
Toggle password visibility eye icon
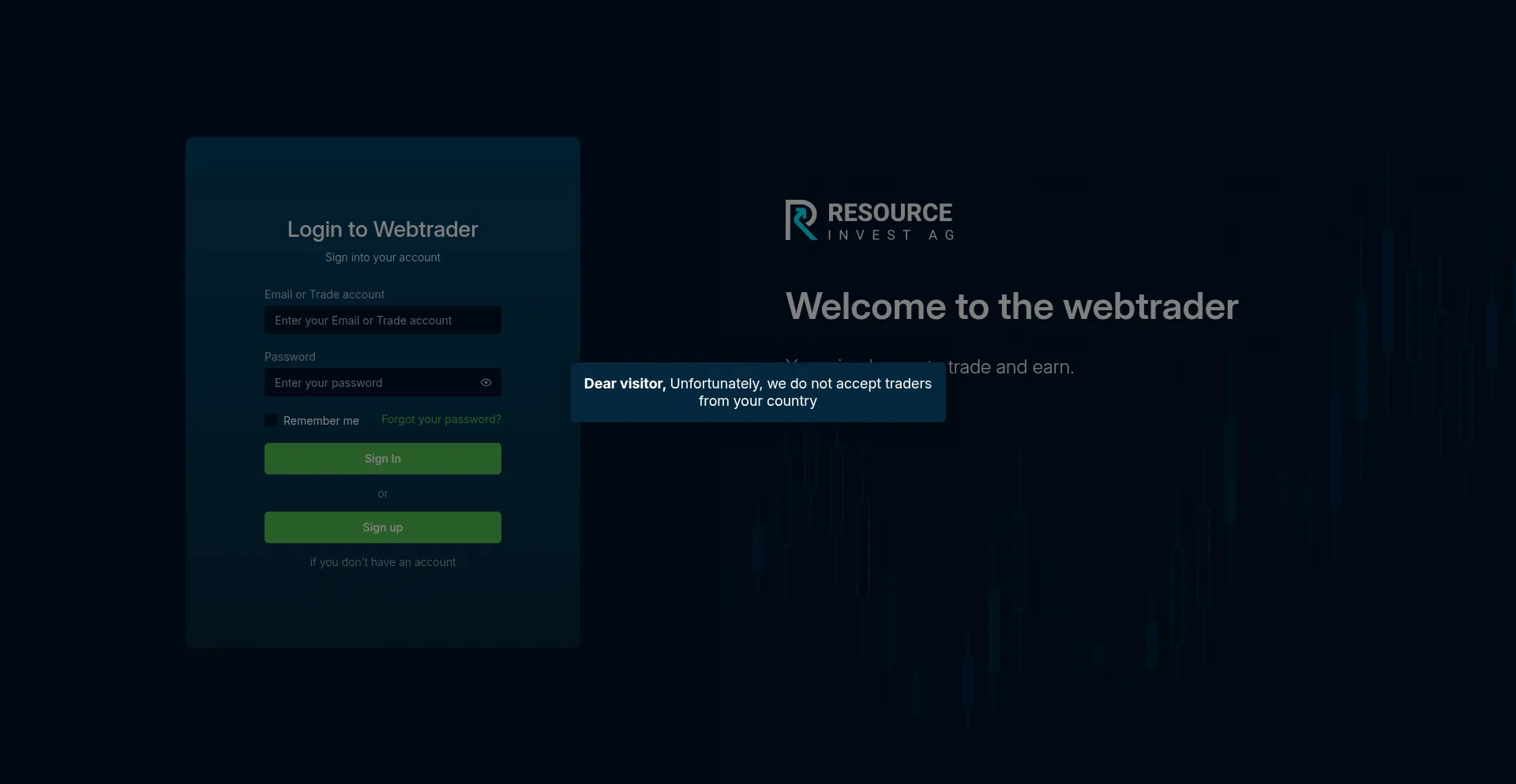486,383
